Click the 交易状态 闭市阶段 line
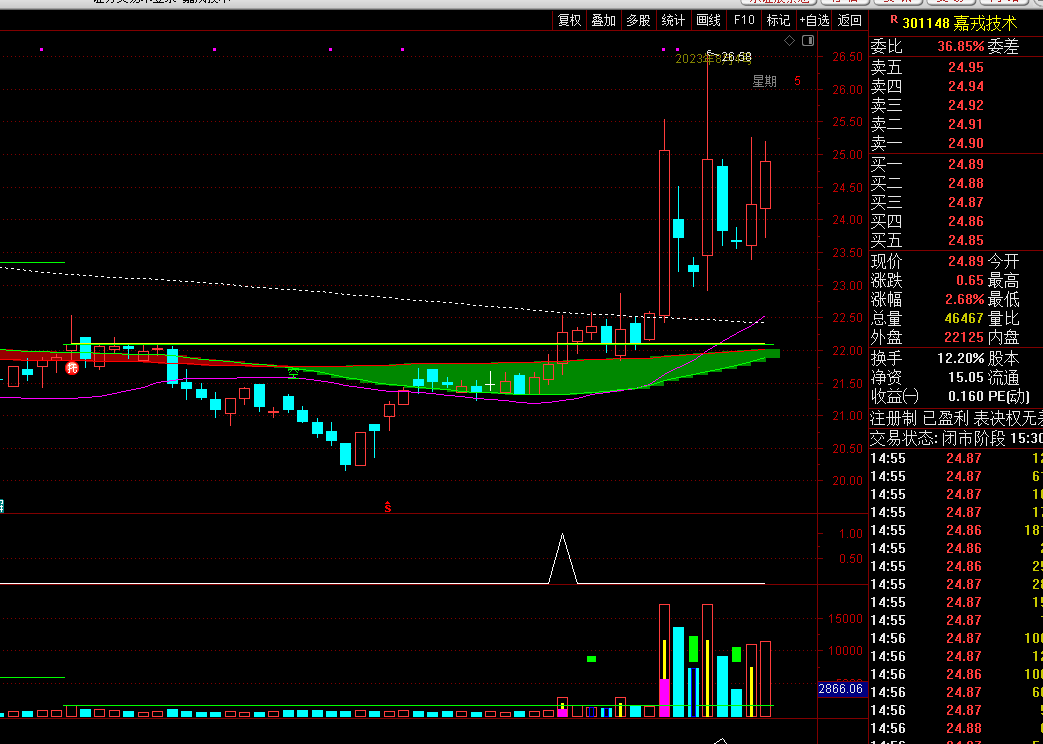 pyautogui.click(x=956, y=439)
